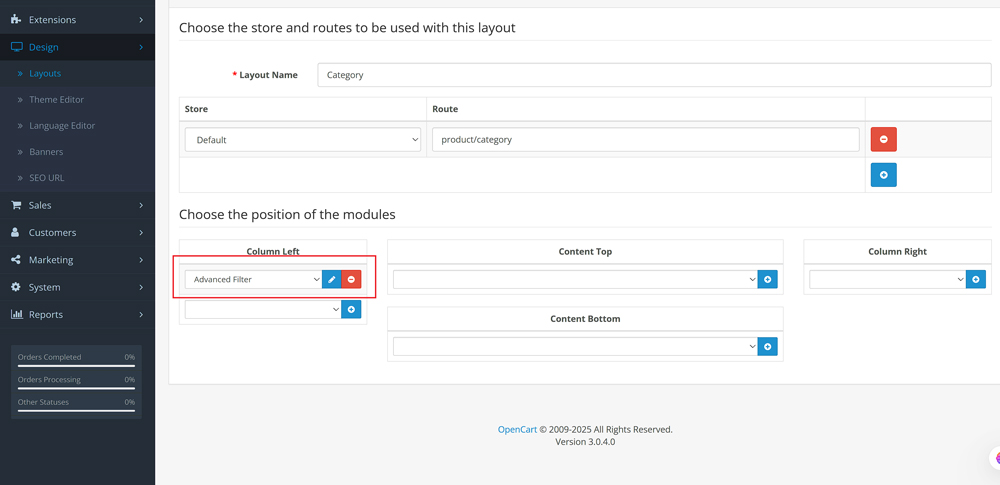Image resolution: width=1000 pixels, height=485 pixels.
Task: Click the Layout Name text field
Action: click(x=654, y=75)
